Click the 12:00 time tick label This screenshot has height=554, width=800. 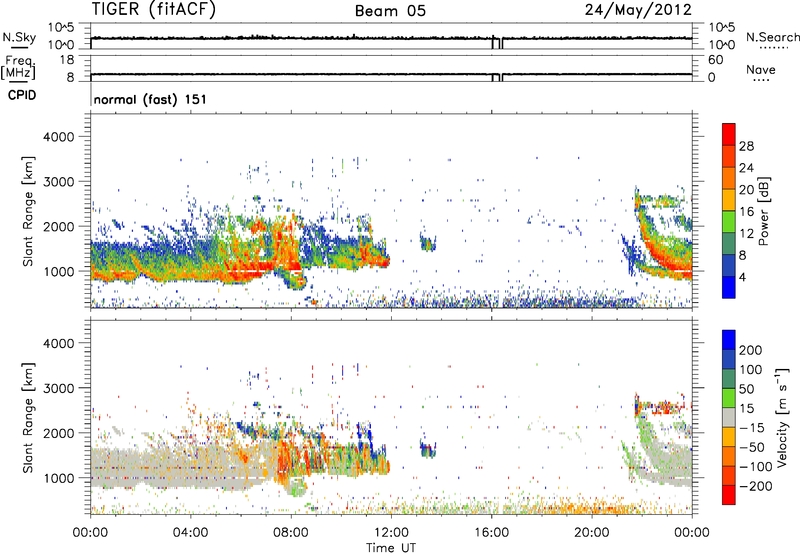[x=391, y=533]
